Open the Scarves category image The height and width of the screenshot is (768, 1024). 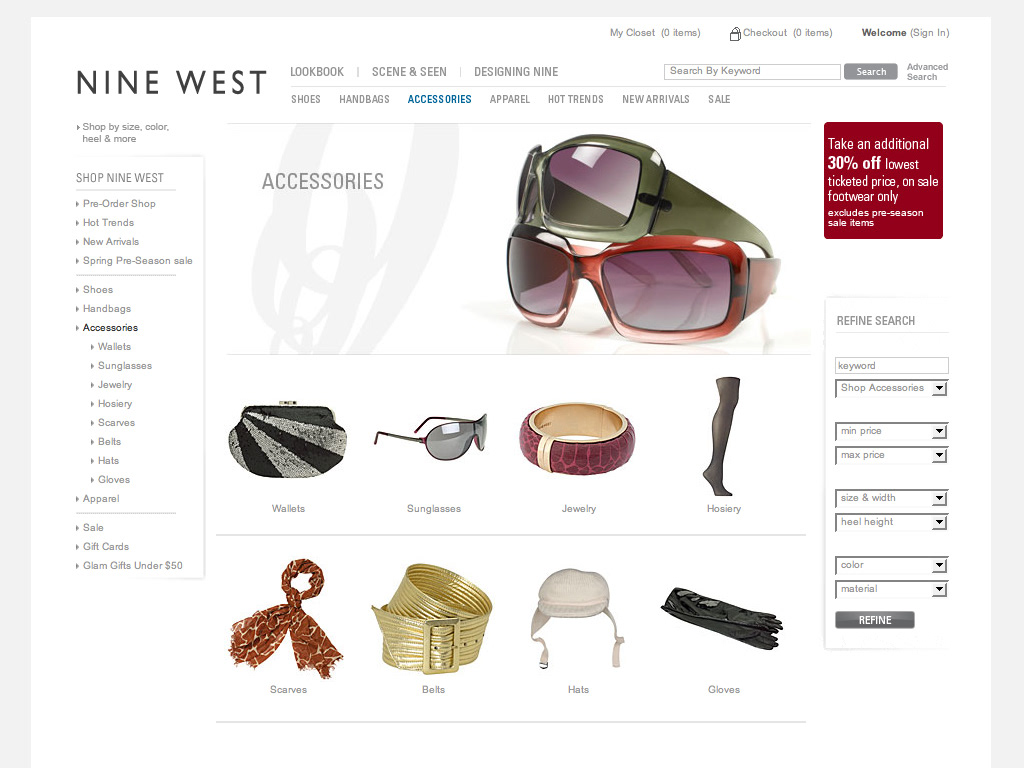[286, 618]
